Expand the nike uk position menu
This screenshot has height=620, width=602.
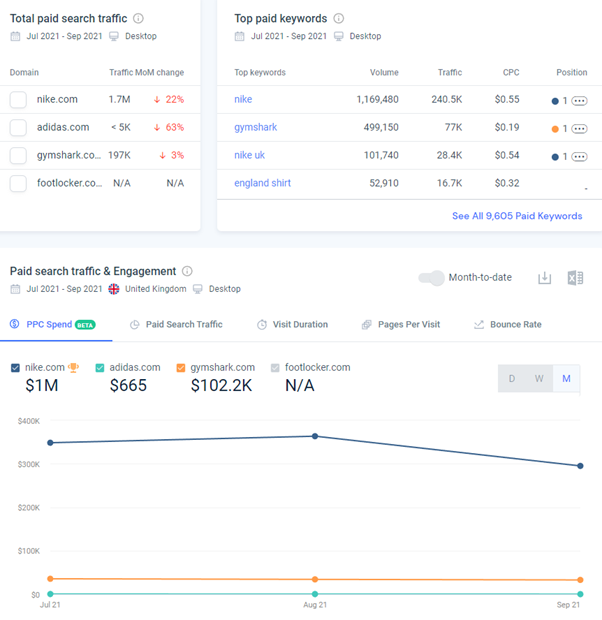[x=579, y=157]
